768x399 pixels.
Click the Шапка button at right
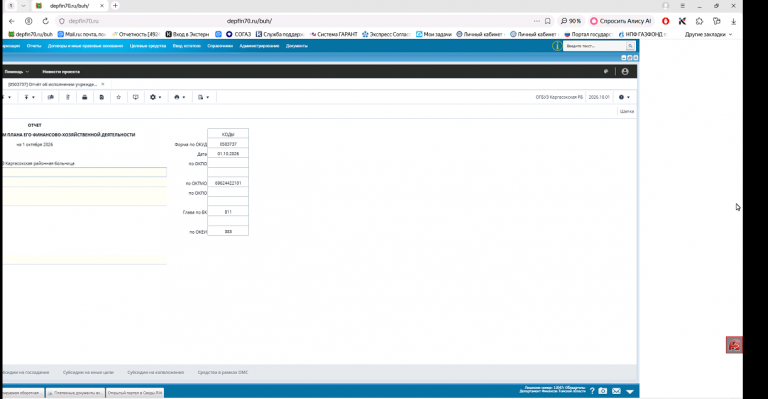[626, 111]
